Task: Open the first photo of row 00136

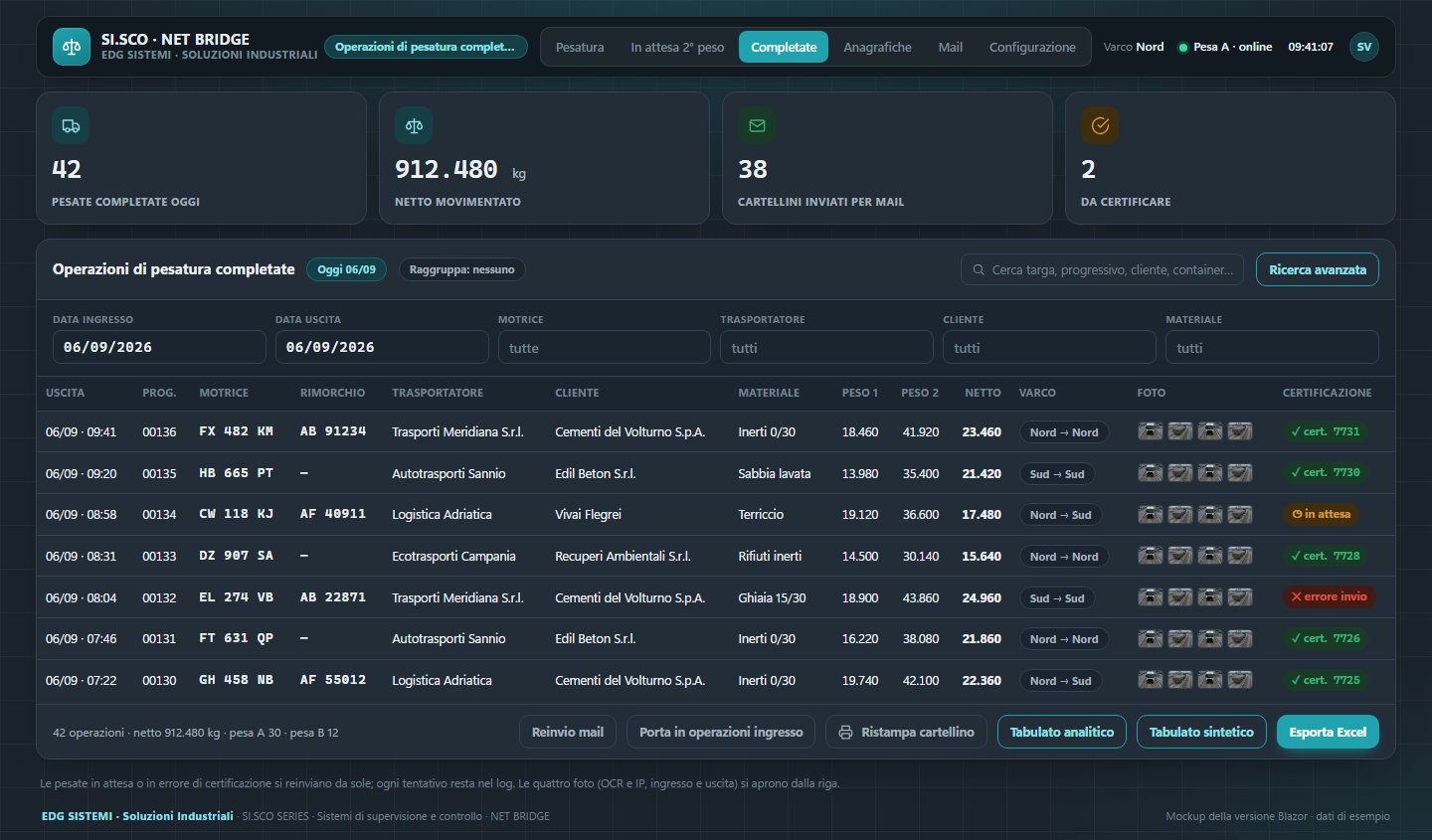Action: tap(1151, 431)
